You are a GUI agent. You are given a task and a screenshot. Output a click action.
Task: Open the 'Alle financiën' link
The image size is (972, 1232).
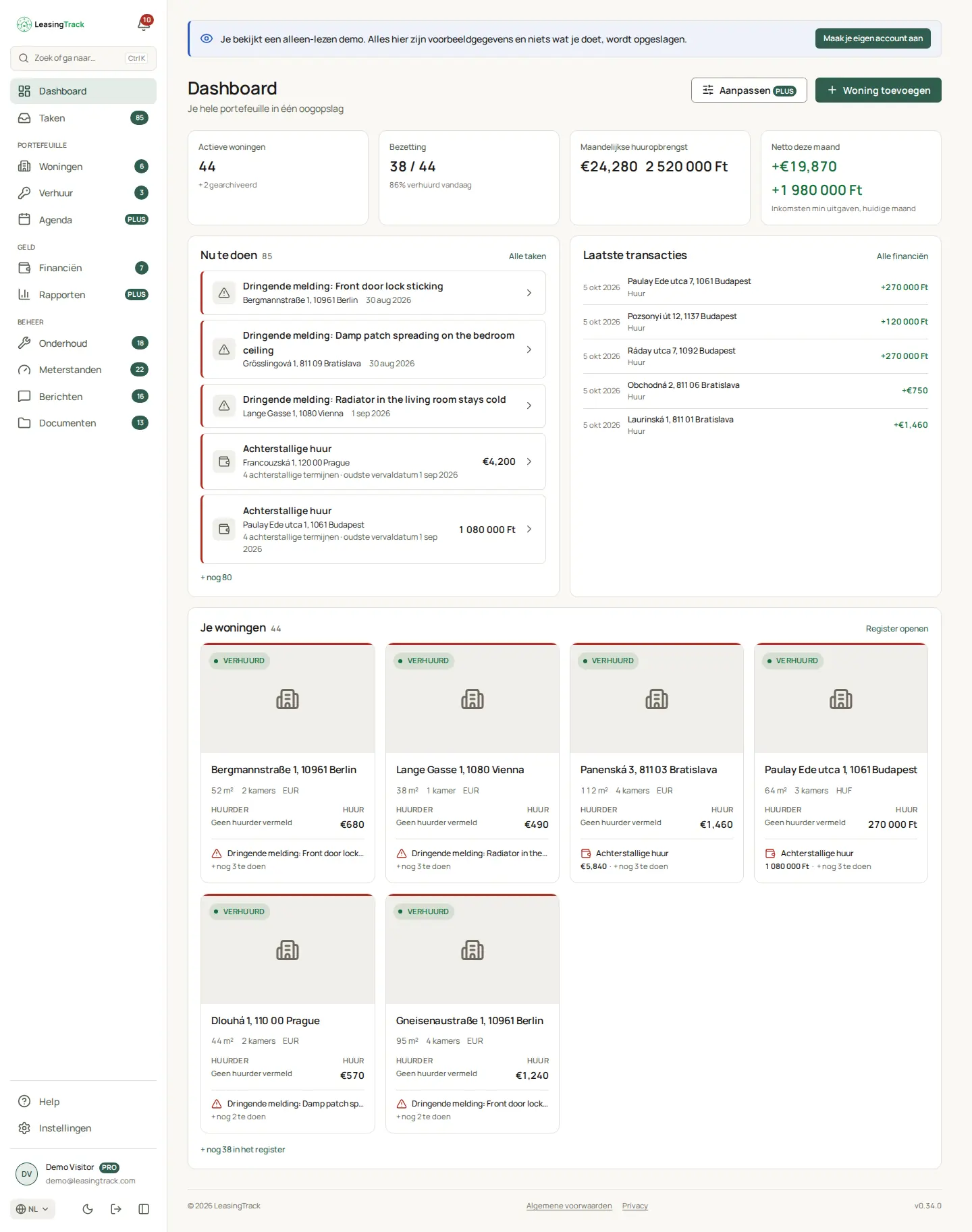tap(902, 256)
